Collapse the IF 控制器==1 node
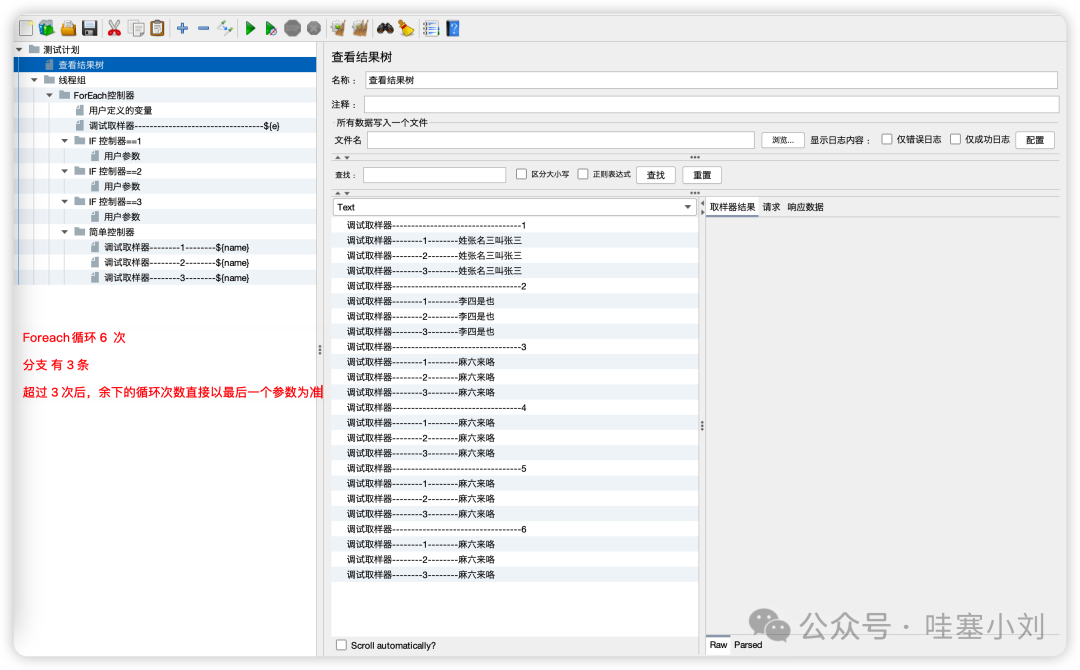The height and width of the screenshot is (670, 1080). click(x=65, y=140)
